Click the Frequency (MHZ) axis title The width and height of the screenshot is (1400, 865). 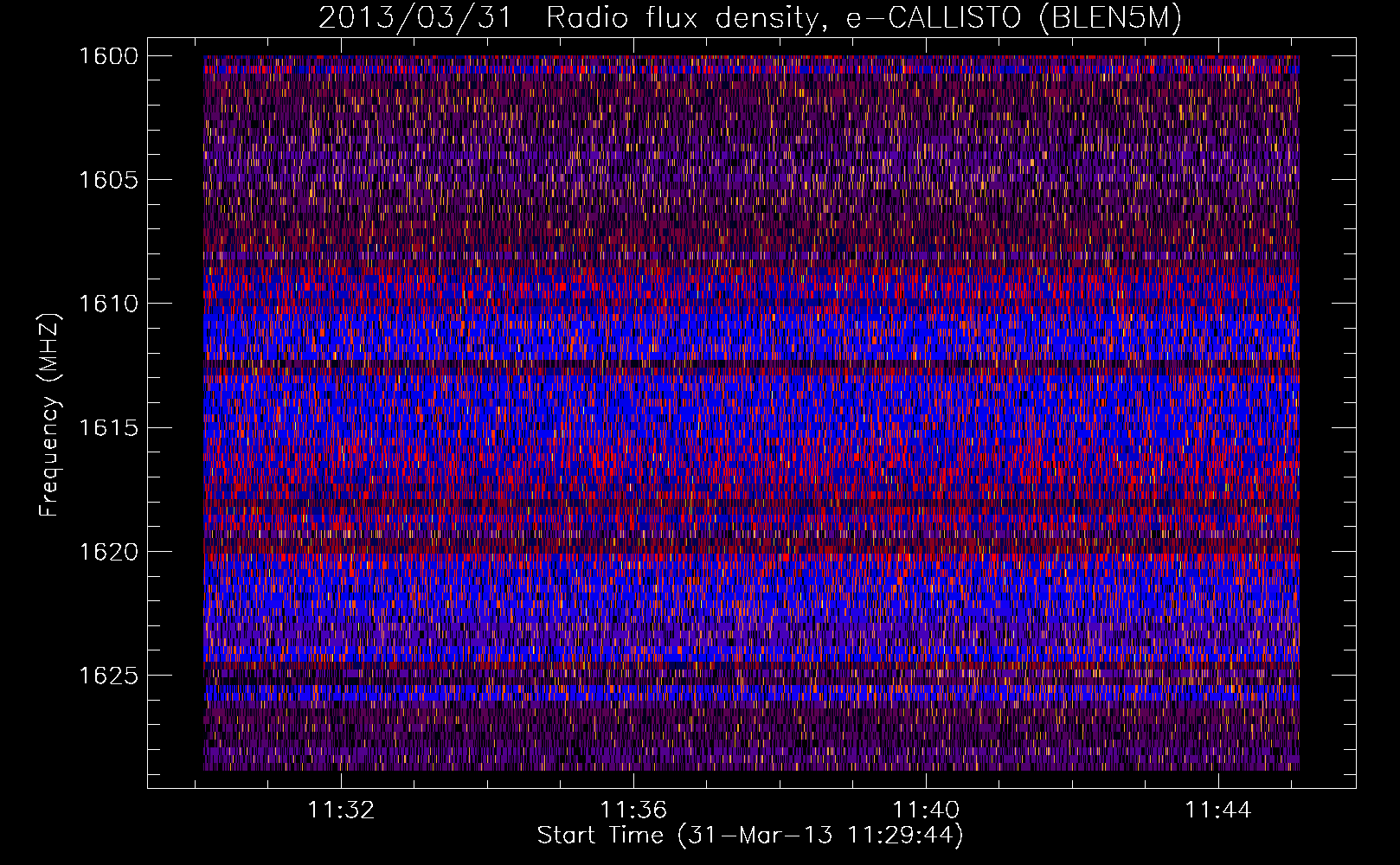click(x=50, y=414)
